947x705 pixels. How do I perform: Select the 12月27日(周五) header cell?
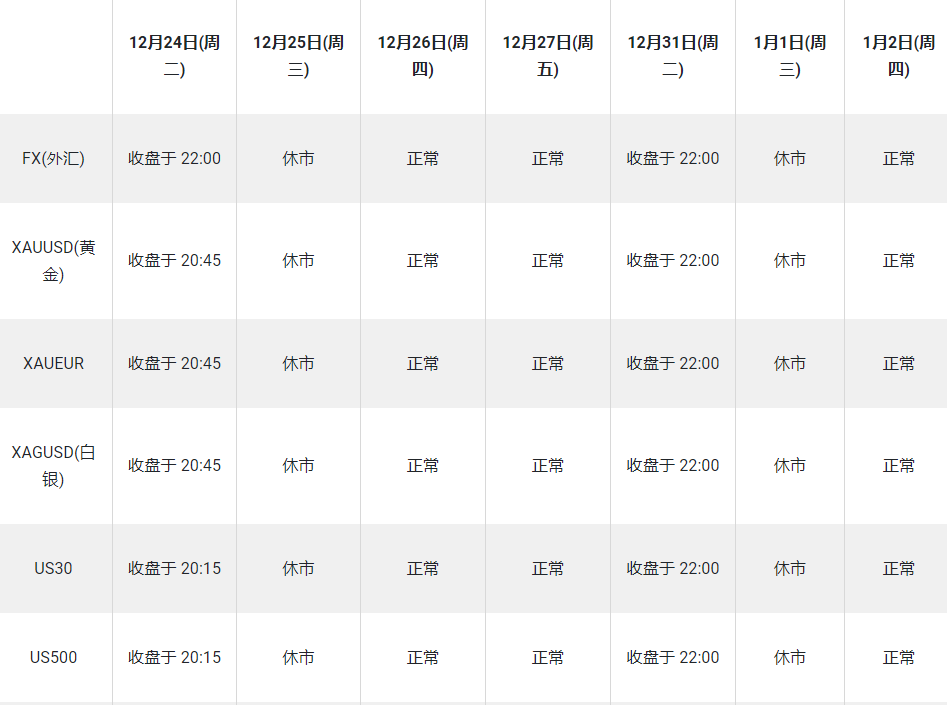(x=548, y=56)
